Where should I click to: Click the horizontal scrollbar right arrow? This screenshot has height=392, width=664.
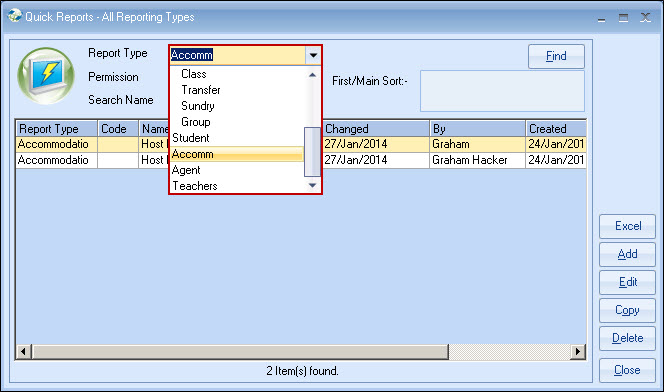(578, 351)
